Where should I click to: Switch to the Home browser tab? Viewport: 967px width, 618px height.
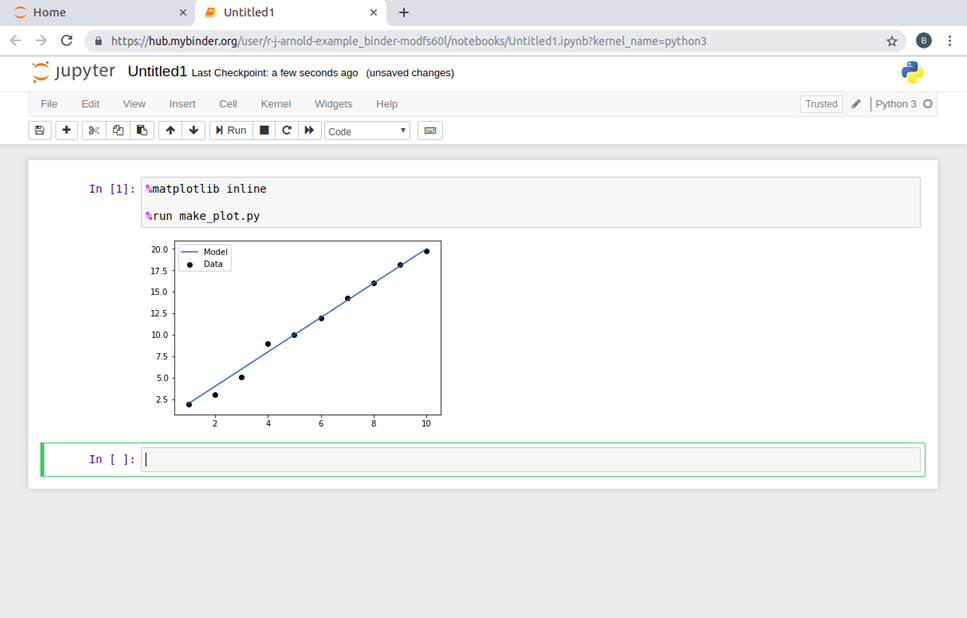(x=49, y=13)
